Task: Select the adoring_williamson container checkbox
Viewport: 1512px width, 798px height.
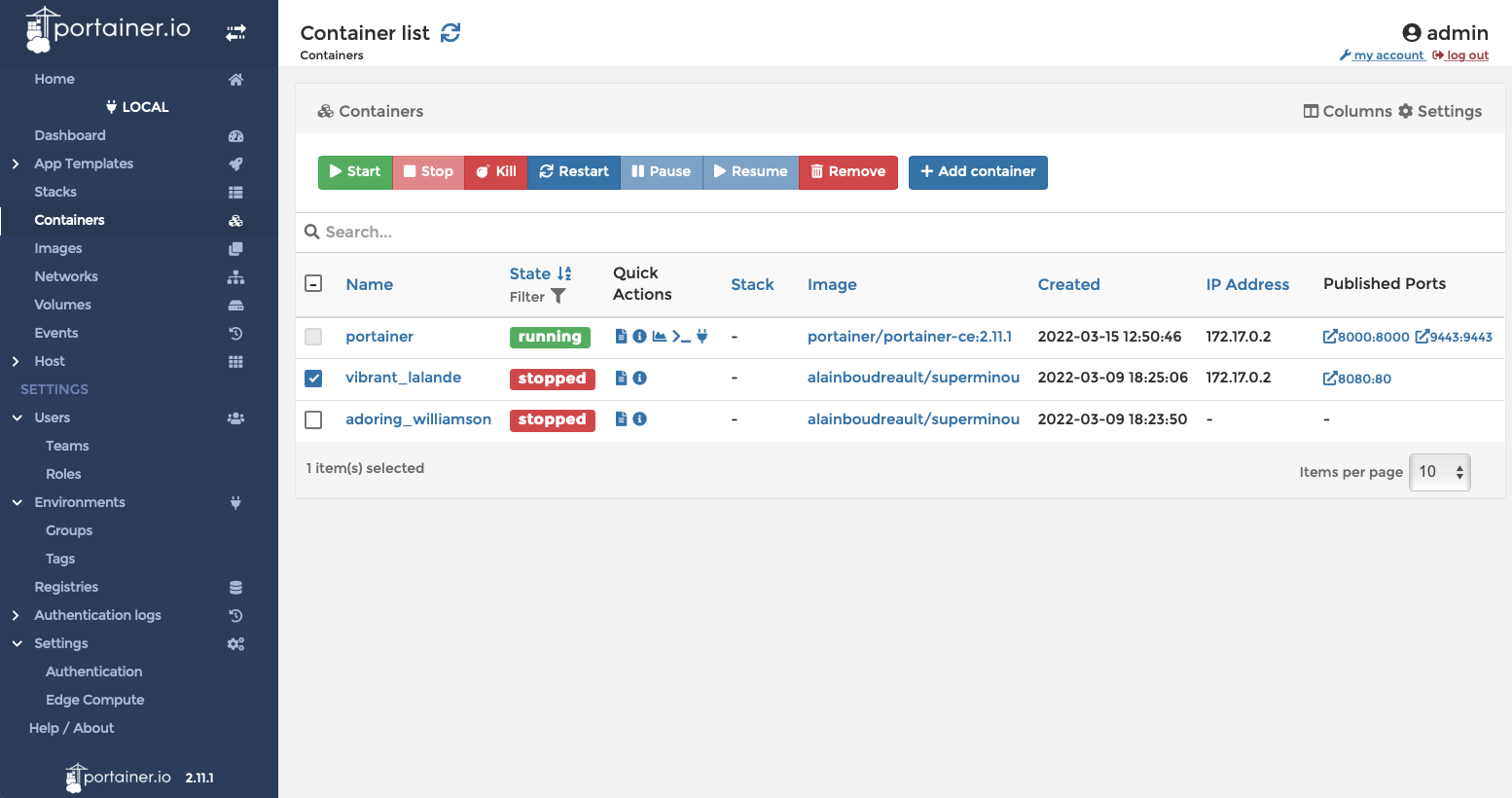Action: click(313, 419)
